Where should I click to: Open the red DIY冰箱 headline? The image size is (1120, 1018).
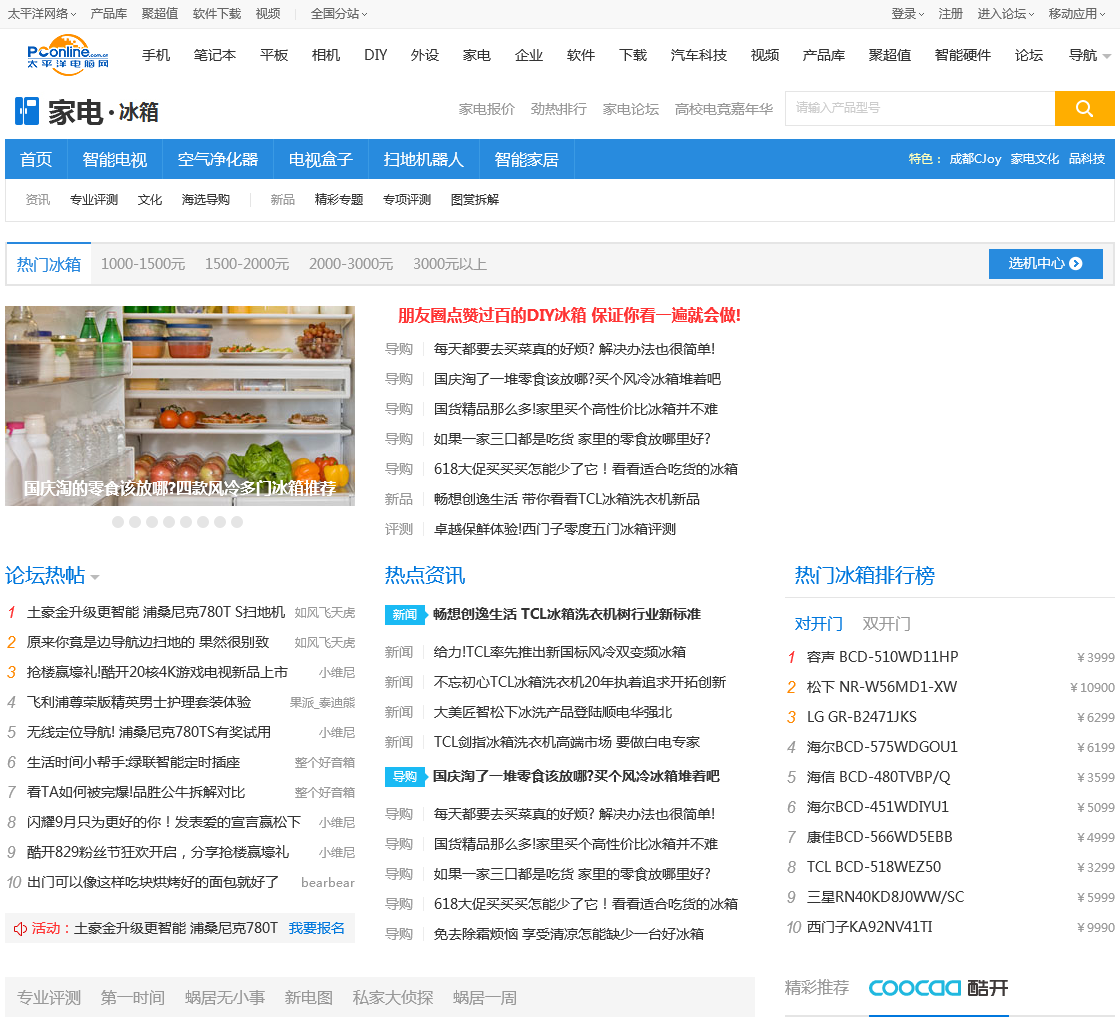click(x=569, y=315)
